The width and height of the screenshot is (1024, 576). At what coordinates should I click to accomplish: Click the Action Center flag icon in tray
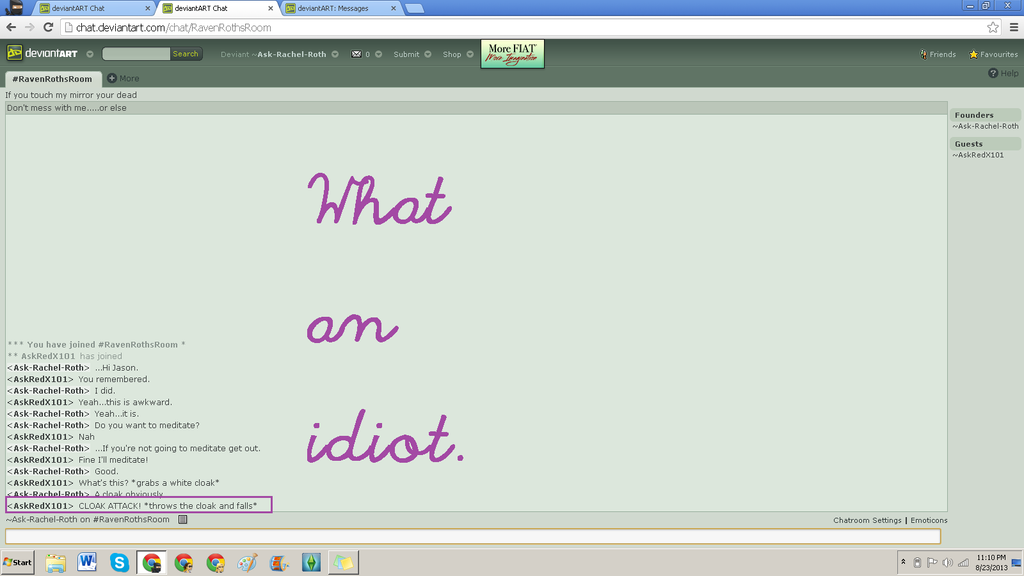(932, 562)
